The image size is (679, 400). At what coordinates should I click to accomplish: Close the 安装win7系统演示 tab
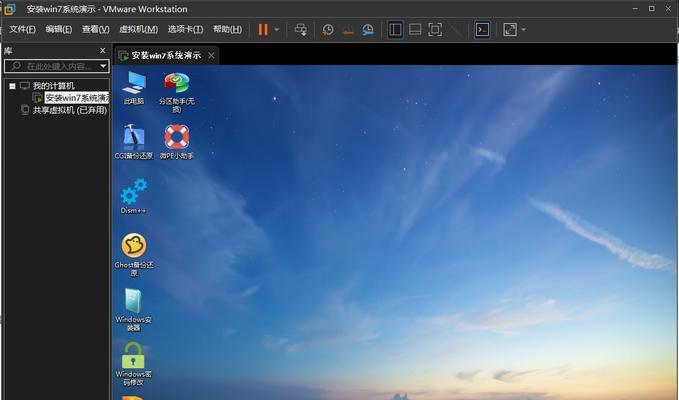(x=211, y=55)
